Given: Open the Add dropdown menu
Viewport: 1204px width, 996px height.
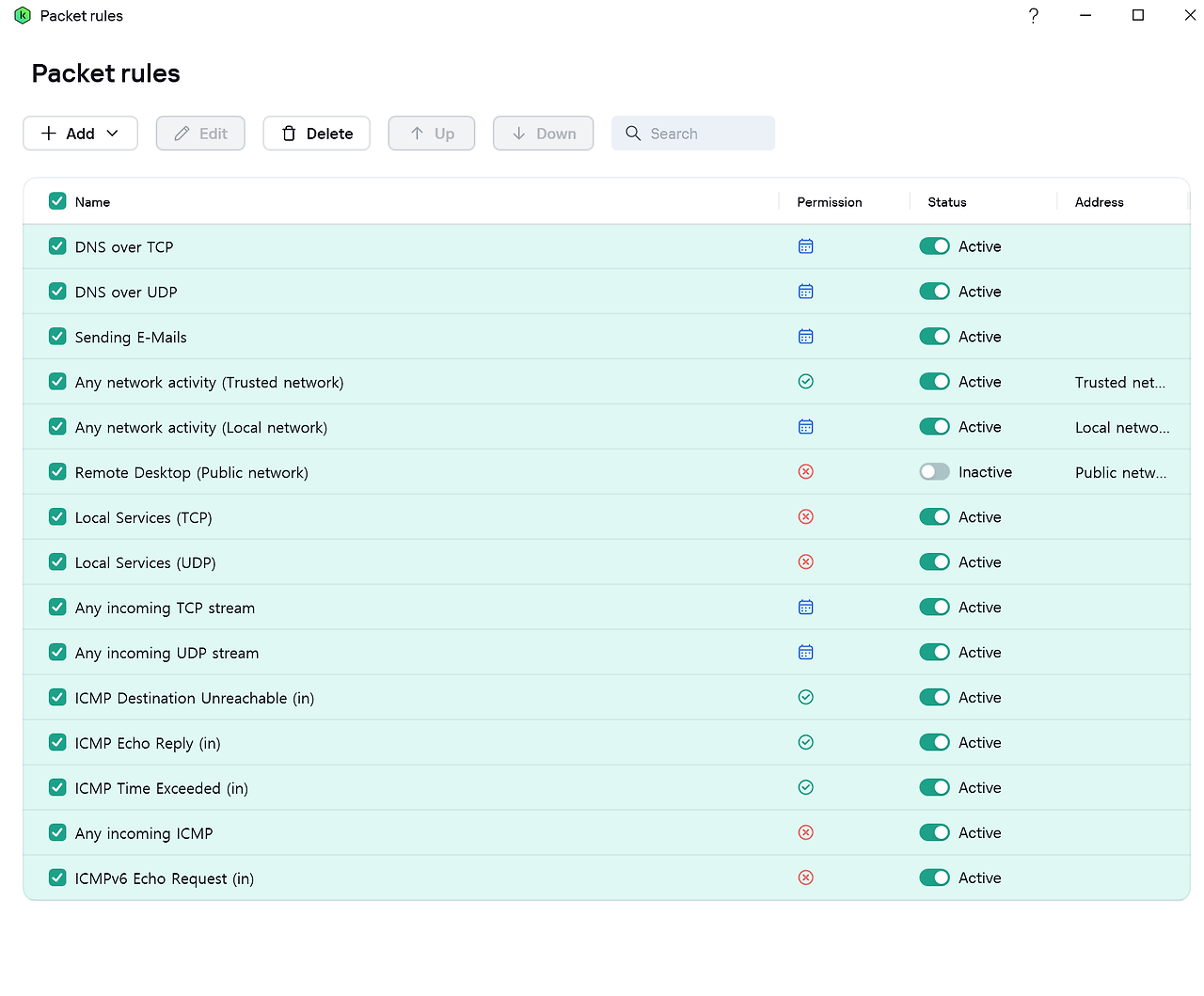Looking at the screenshot, I should coord(80,134).
